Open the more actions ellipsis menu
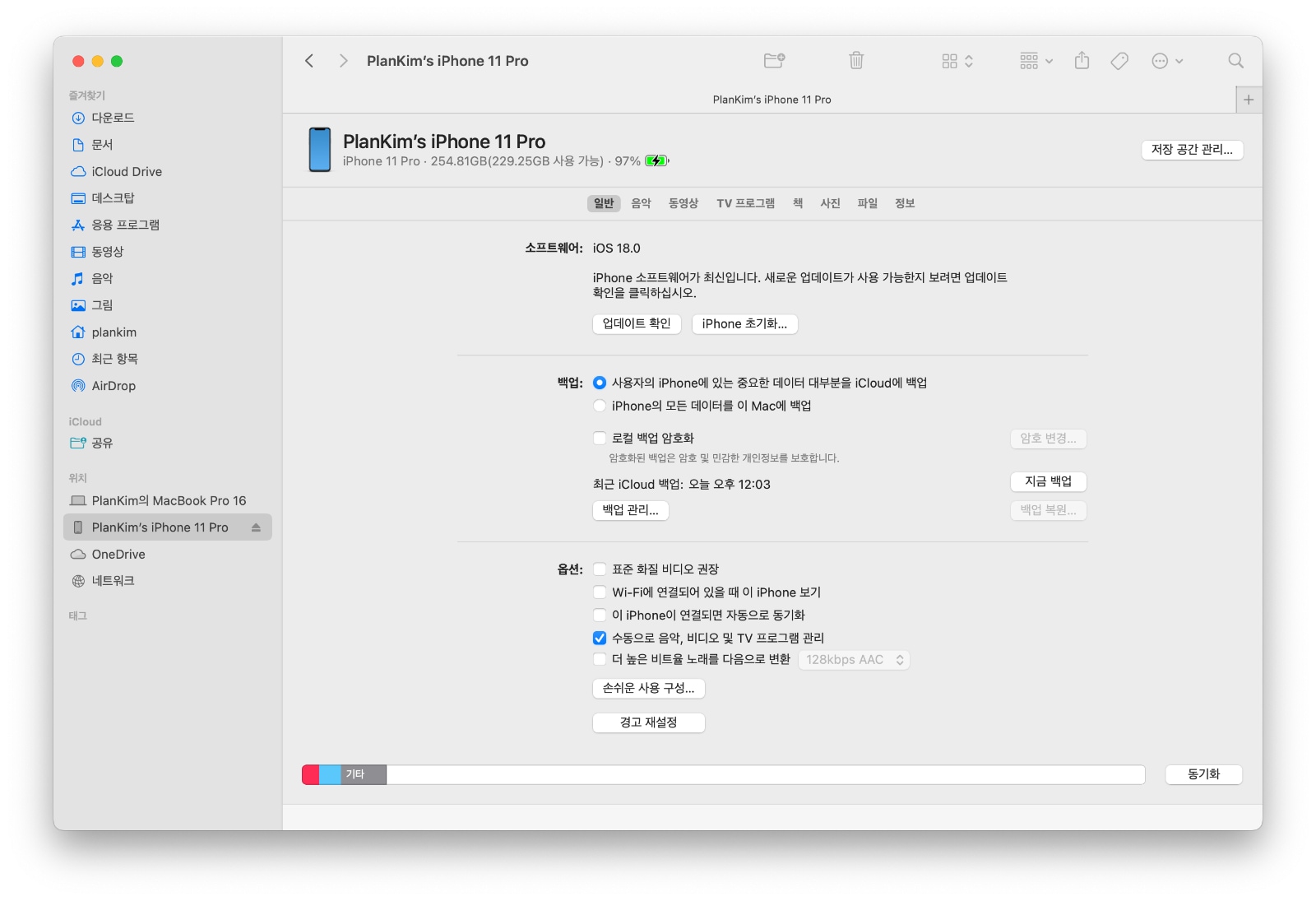Image resolution: width=1316 pixels, height=901 pixels. pos(1167,61)
